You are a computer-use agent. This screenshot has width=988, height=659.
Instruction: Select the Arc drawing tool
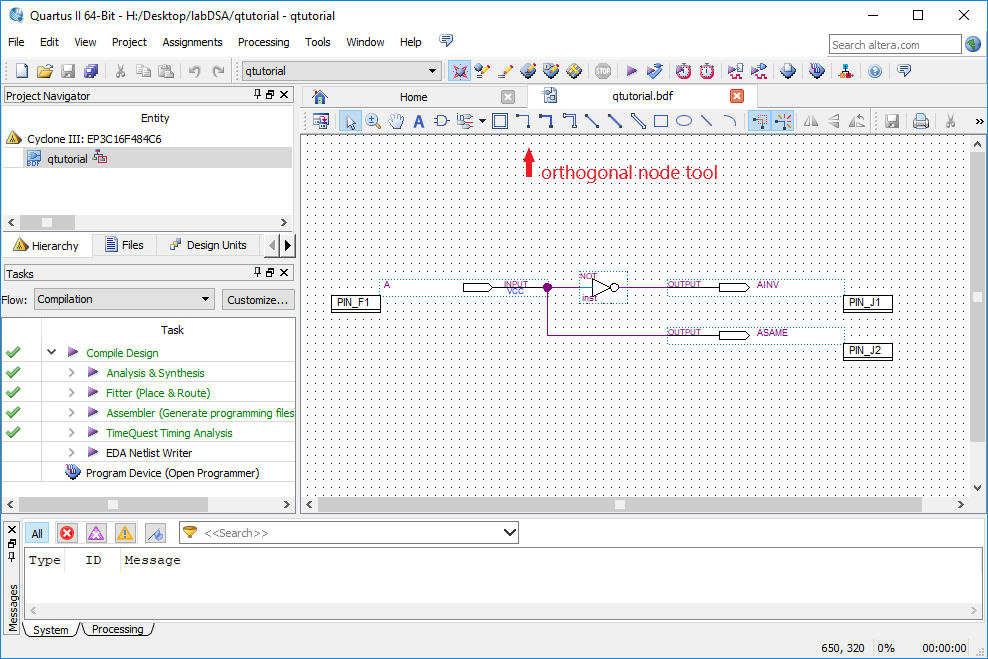click(730, 121)
